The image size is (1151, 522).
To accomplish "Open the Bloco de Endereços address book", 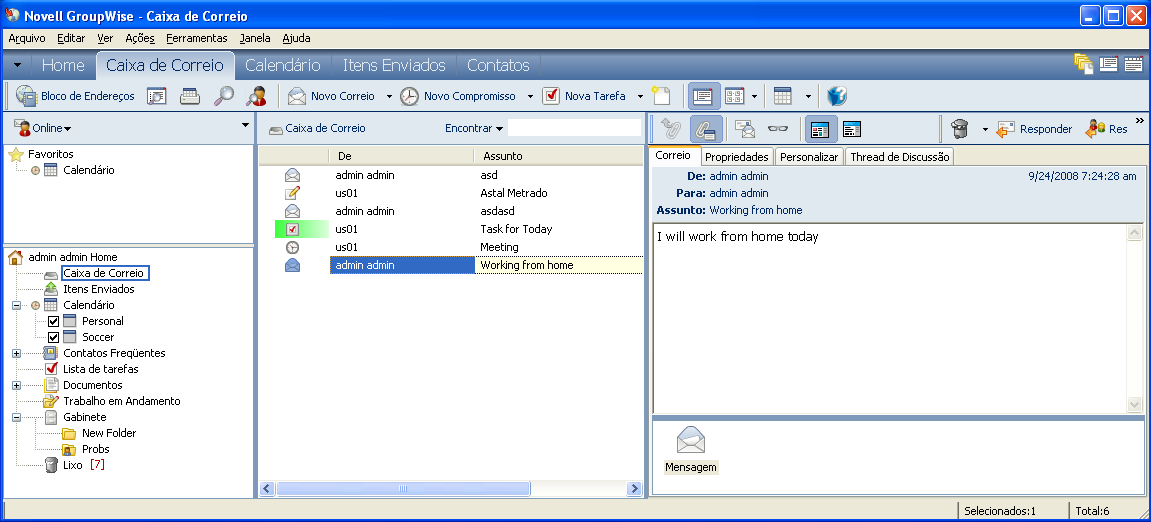I will [x=76, y=96].
